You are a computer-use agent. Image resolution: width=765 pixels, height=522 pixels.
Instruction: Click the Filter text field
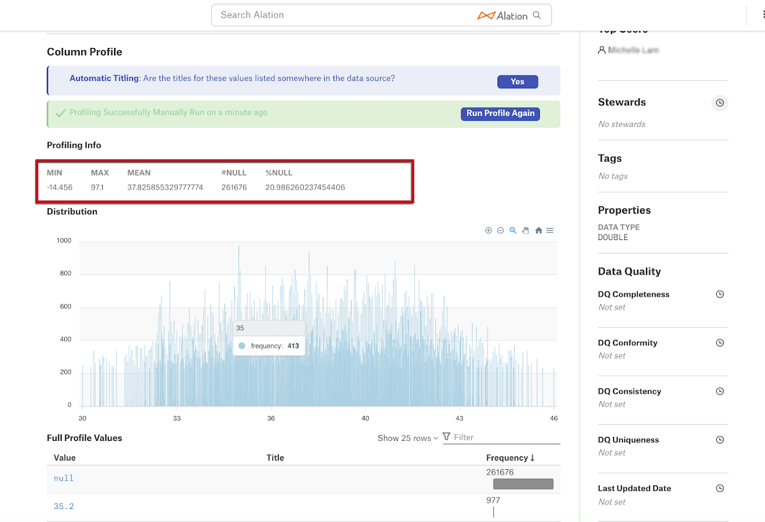(x=506, y=438)
